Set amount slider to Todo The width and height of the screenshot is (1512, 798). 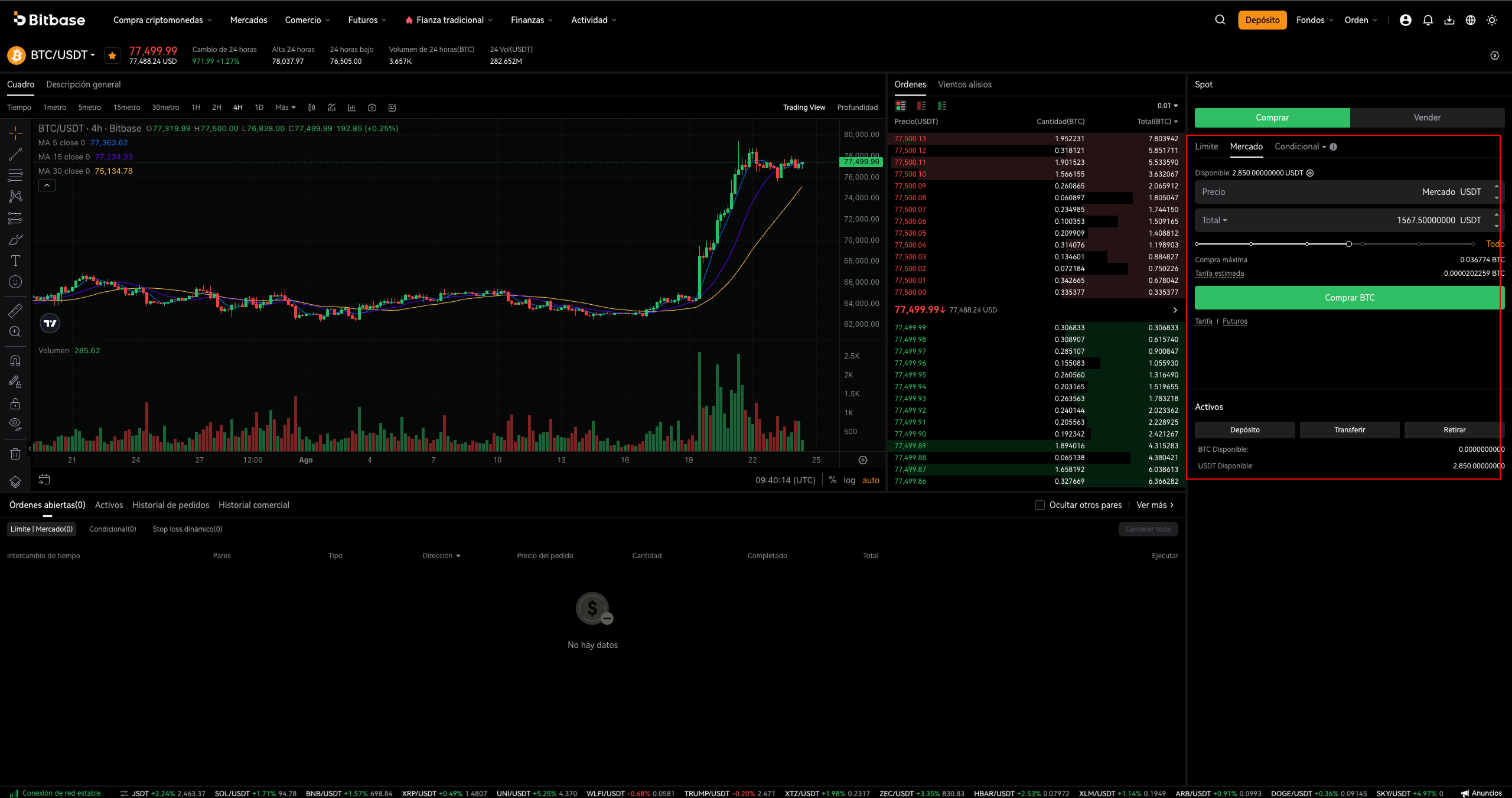click(1495, 244)
